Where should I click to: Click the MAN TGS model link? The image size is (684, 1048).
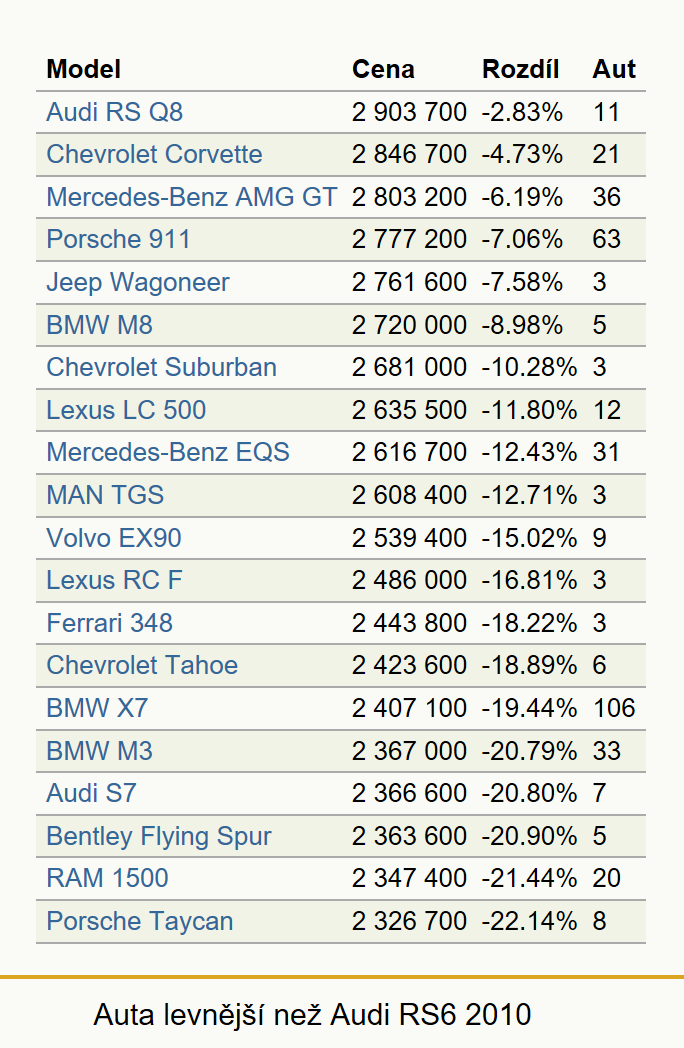105,495
